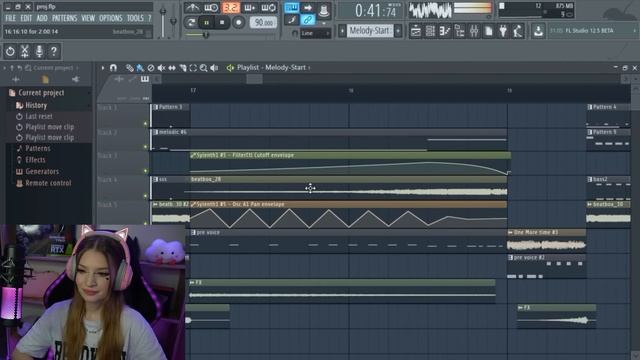Click the one-click audio recording microphone icon

click(x=39, y=51)
